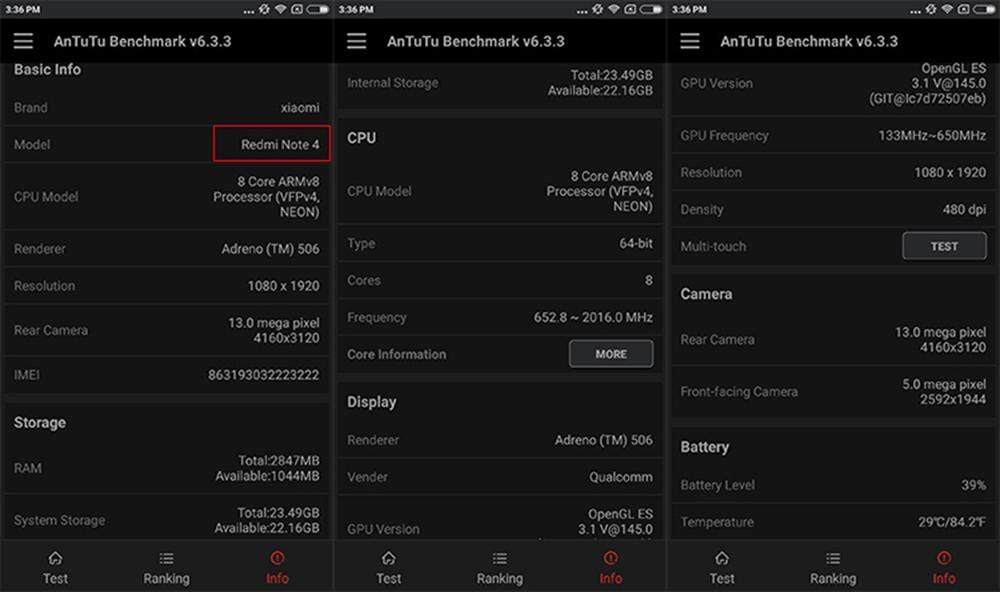1000x592 pixels.
Task: Switch to Info tab in the middle screen
Action: [610, 567]
